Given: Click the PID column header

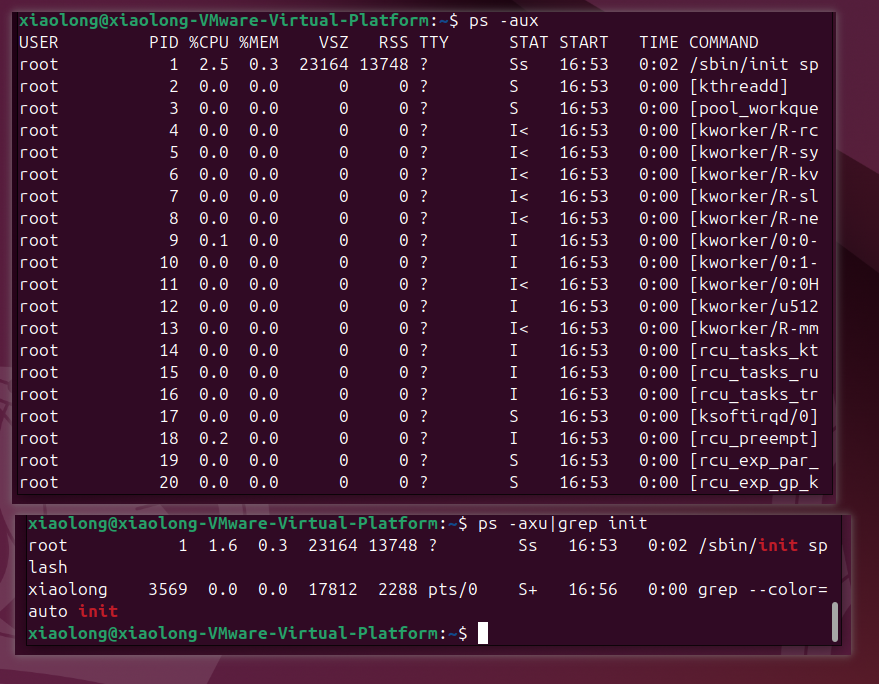Looking at the screenshot, I should 164,43.
